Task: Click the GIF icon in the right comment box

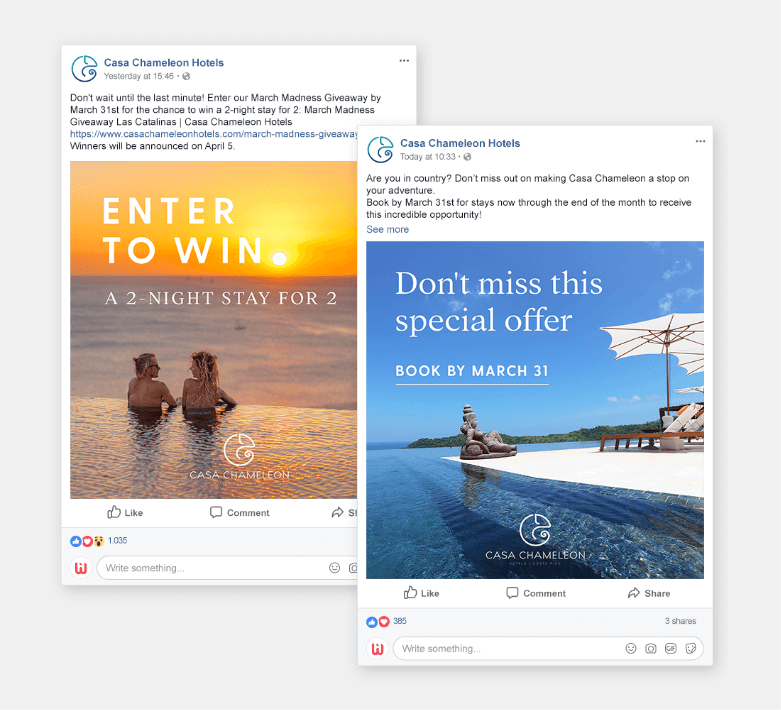Action: point(671,648)
